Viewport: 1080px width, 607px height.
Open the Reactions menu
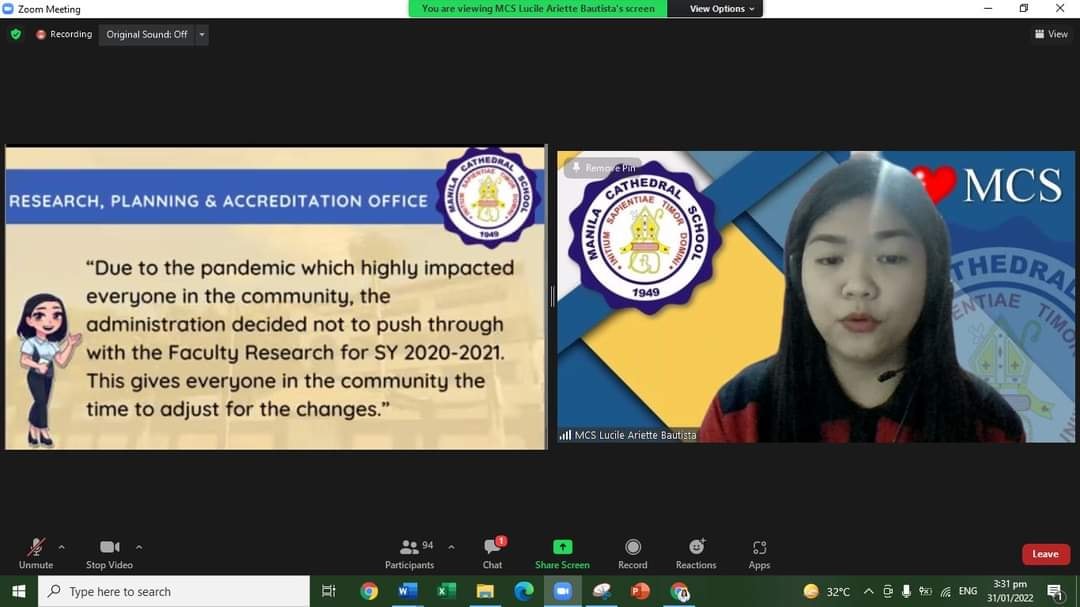pyautogui.click(x=696, y=553)
